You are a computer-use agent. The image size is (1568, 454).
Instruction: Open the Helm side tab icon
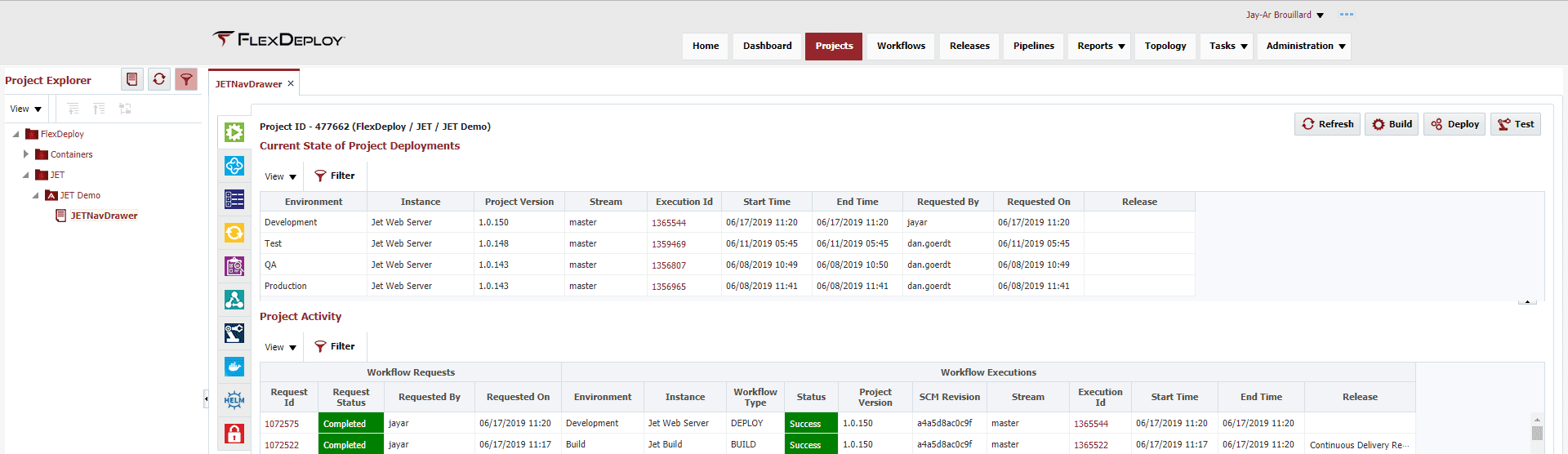[x=234, y=400]
